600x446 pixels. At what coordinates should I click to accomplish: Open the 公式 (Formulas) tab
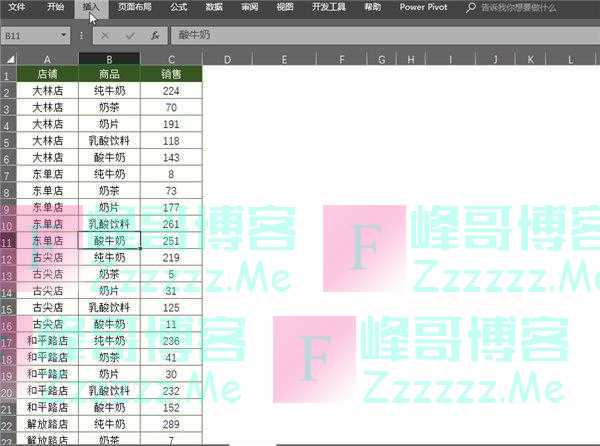[178, 6]
